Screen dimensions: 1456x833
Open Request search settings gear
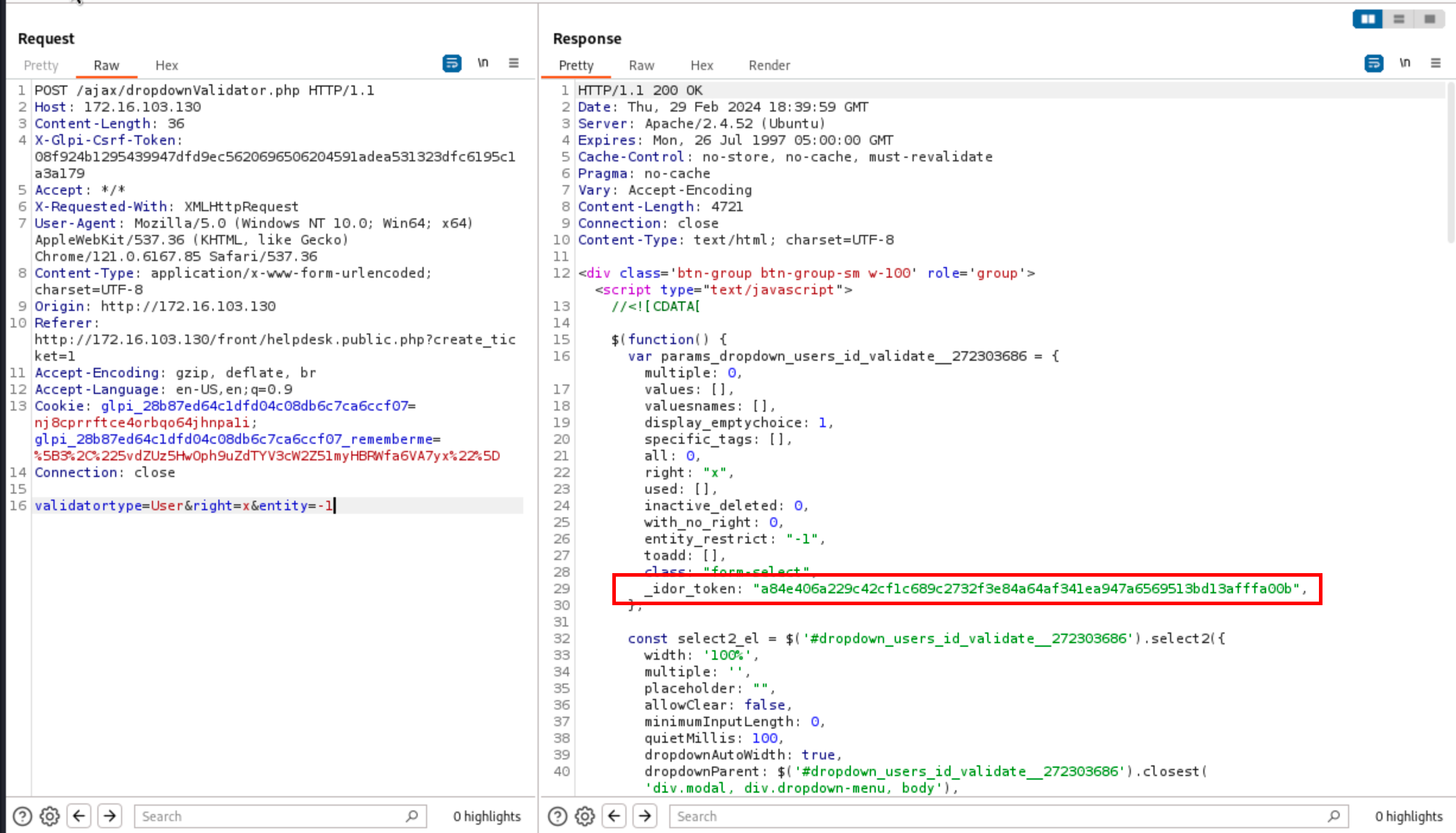[50, 816]
